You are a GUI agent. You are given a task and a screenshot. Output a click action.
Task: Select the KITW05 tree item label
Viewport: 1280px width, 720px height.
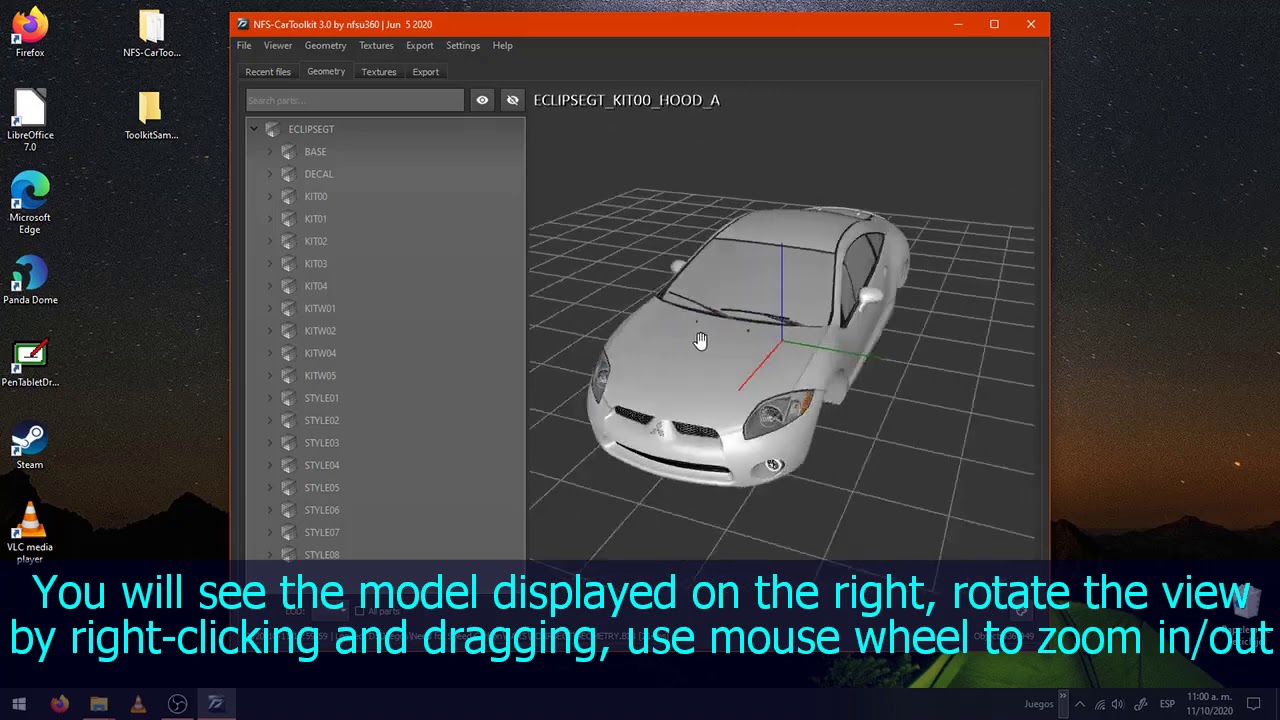click(x=320, y=376)
